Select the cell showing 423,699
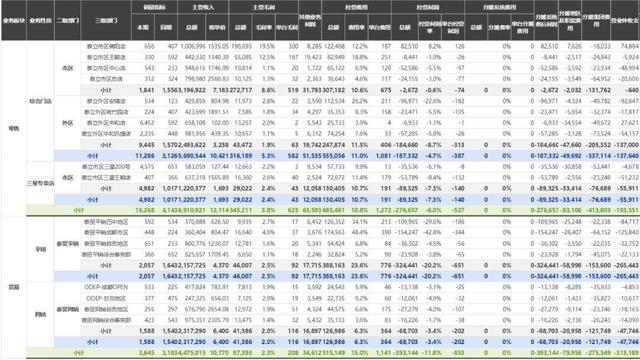Screen dimensions: 640x360 [195, 112]
